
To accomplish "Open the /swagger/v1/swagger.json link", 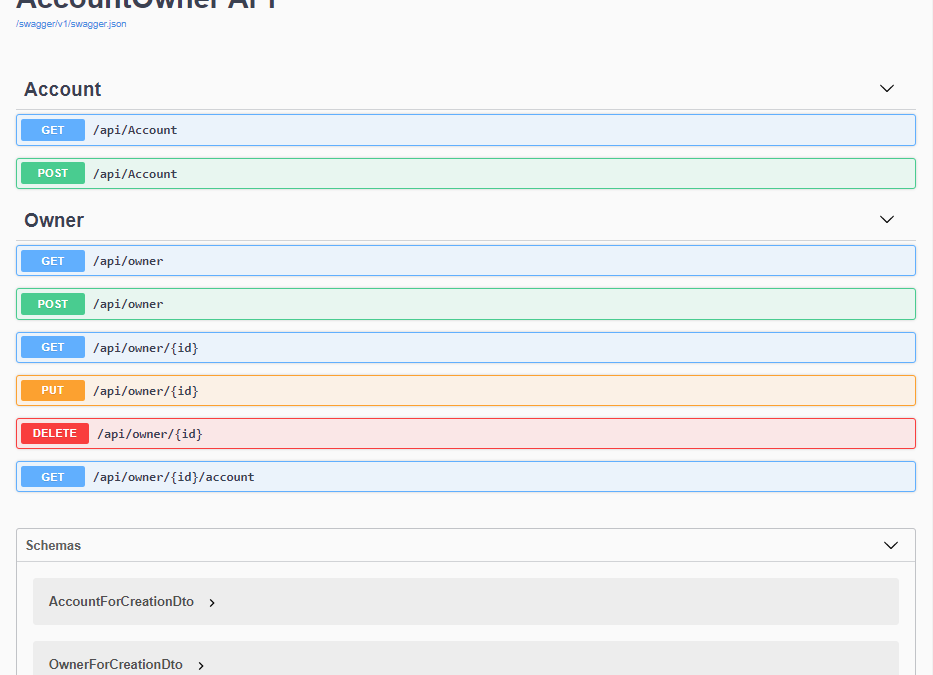I will (71, 24).
